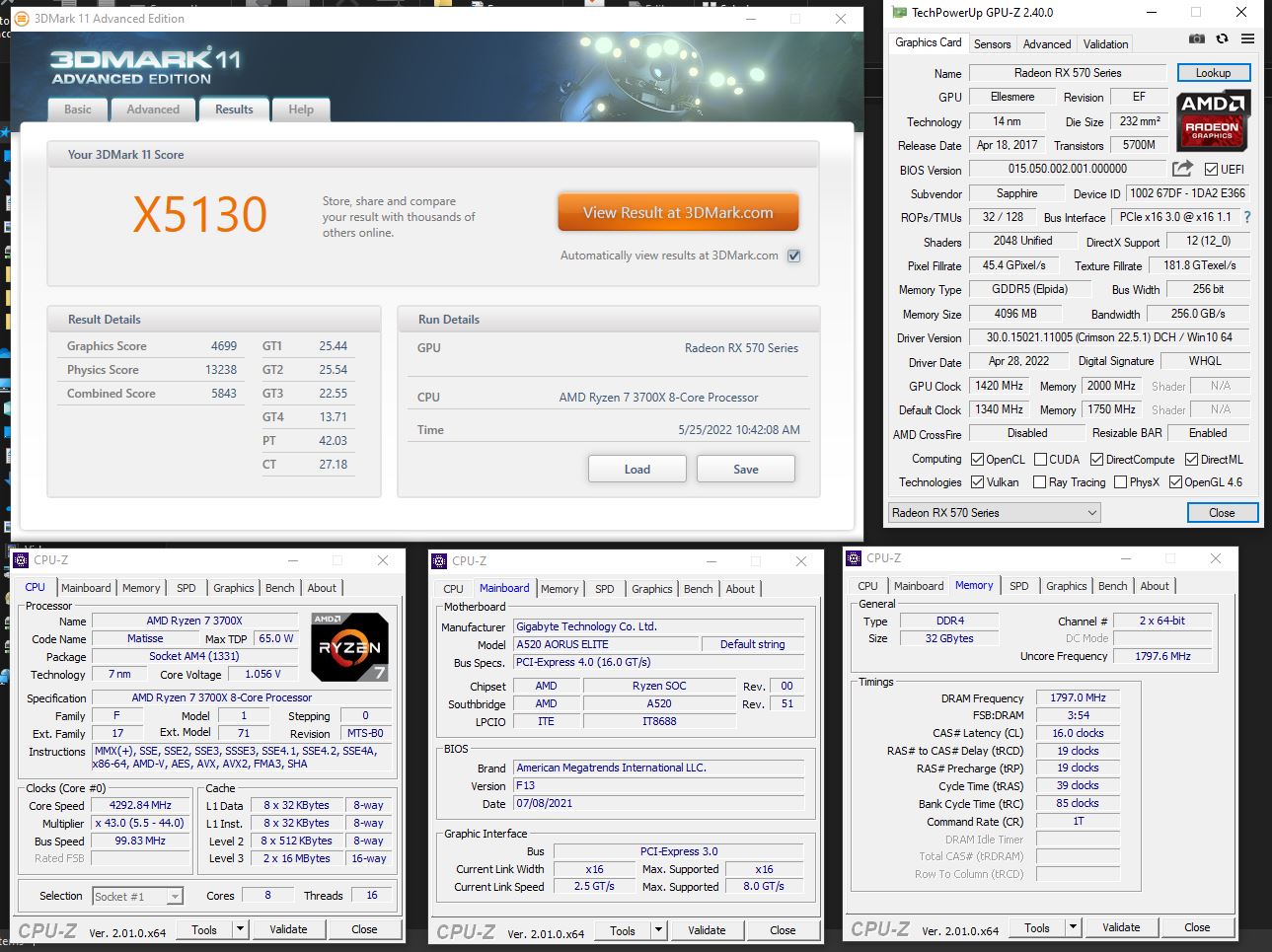Toggle the PhysX checkbox
Screen dimensions: 1272x952
point(1120,482)
